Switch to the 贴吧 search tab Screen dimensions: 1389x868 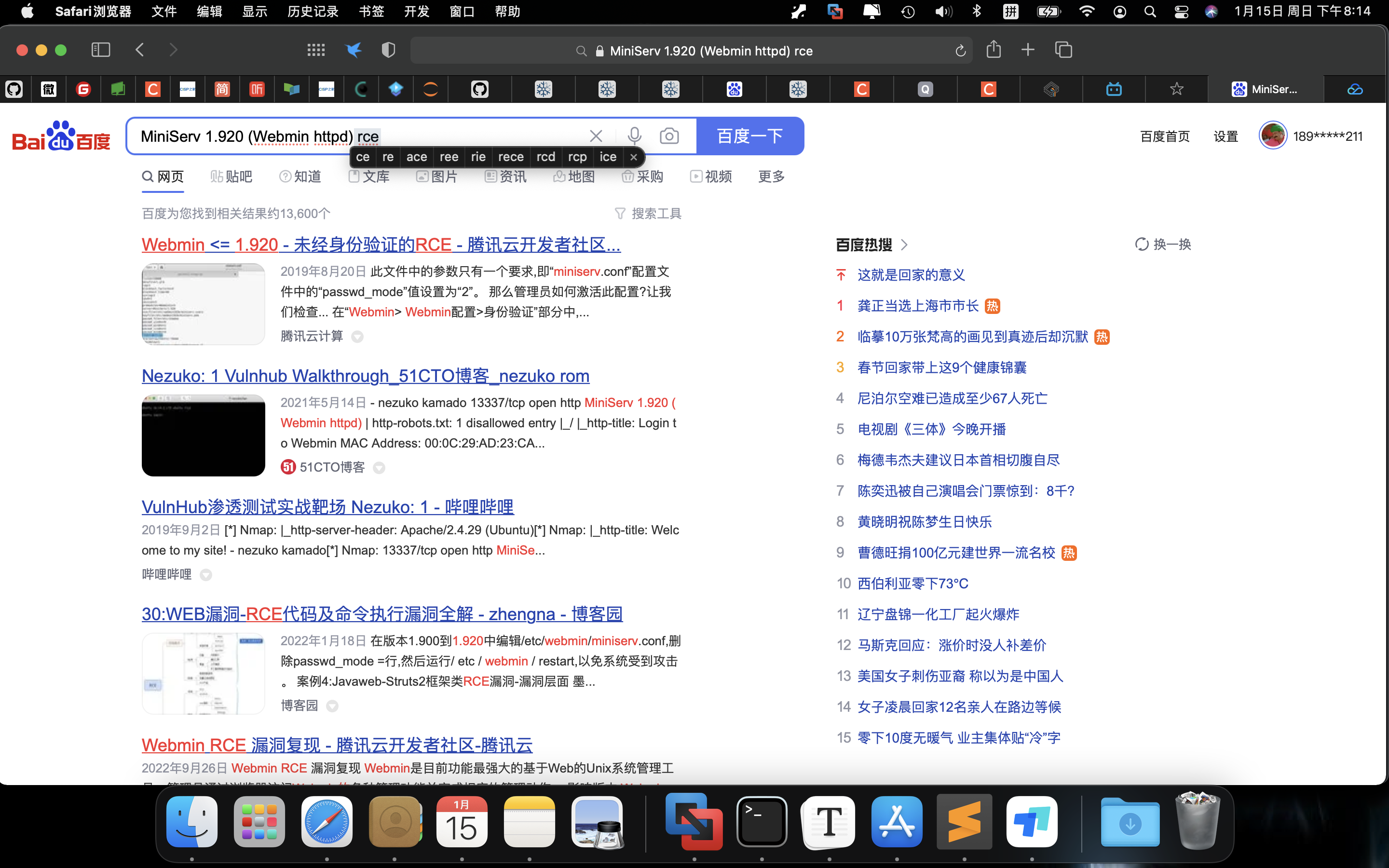[x=231, y=176]
